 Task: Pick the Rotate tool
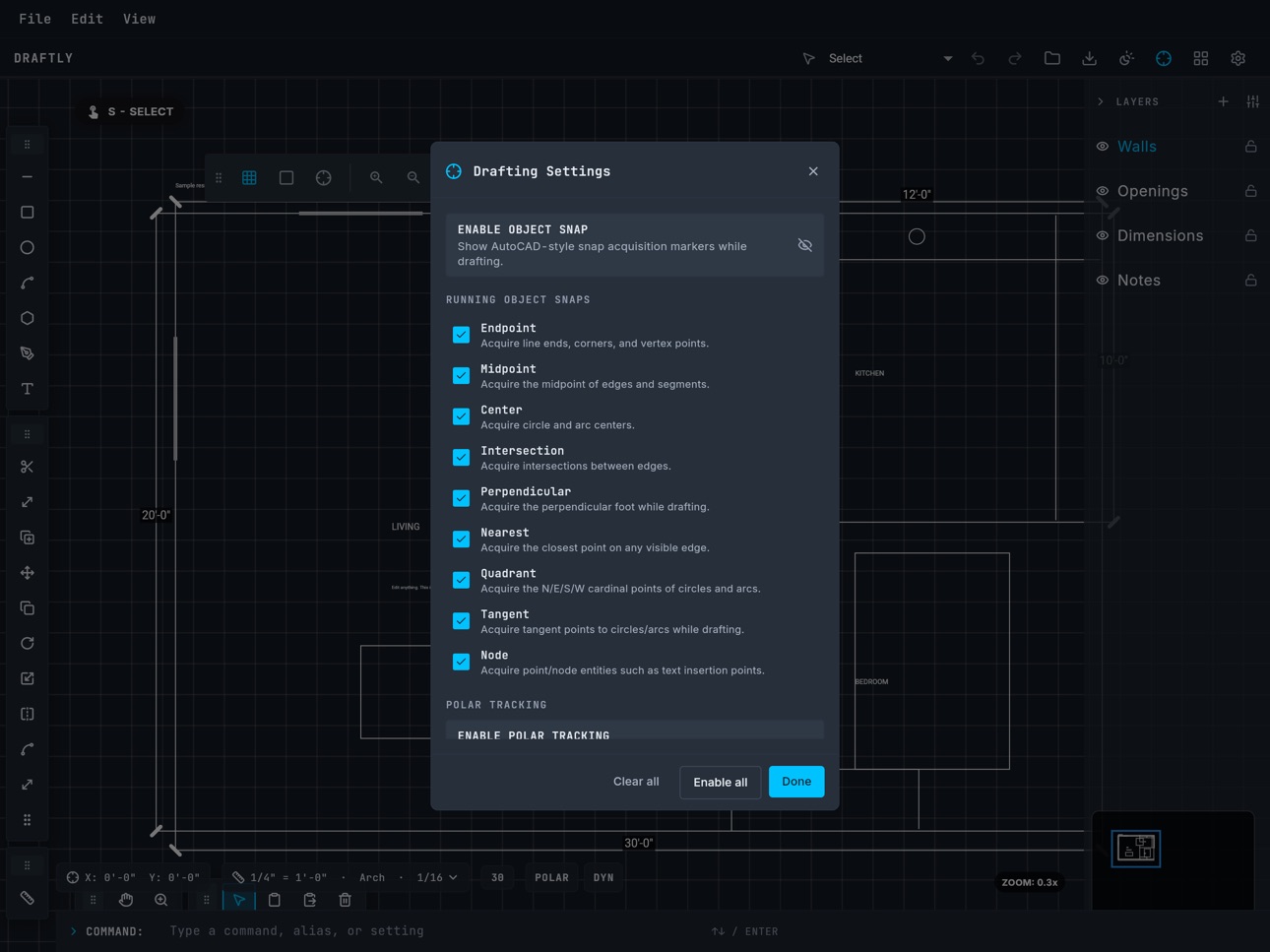pos(28,644)
